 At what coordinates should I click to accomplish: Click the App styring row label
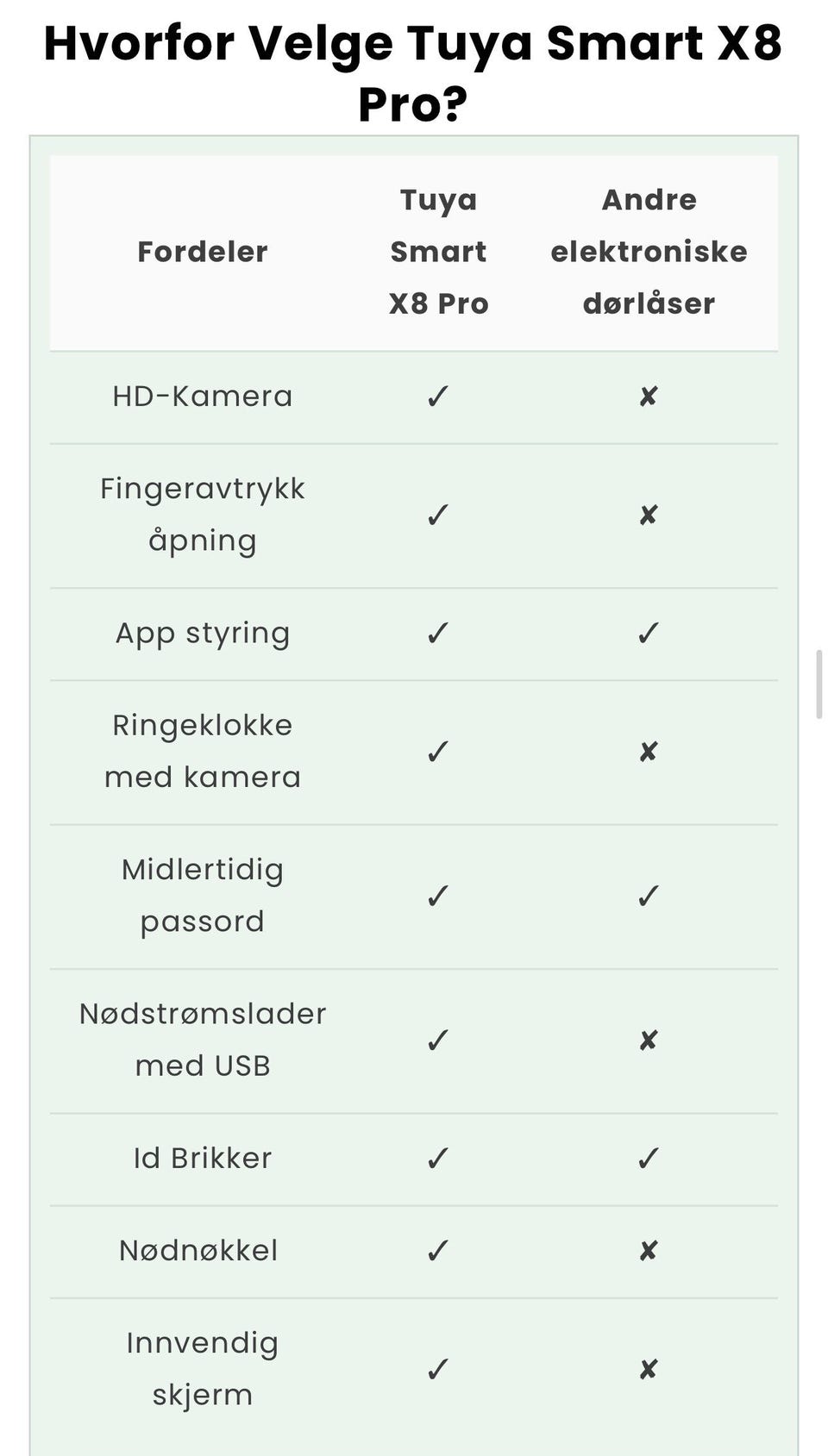click(203, 634)
